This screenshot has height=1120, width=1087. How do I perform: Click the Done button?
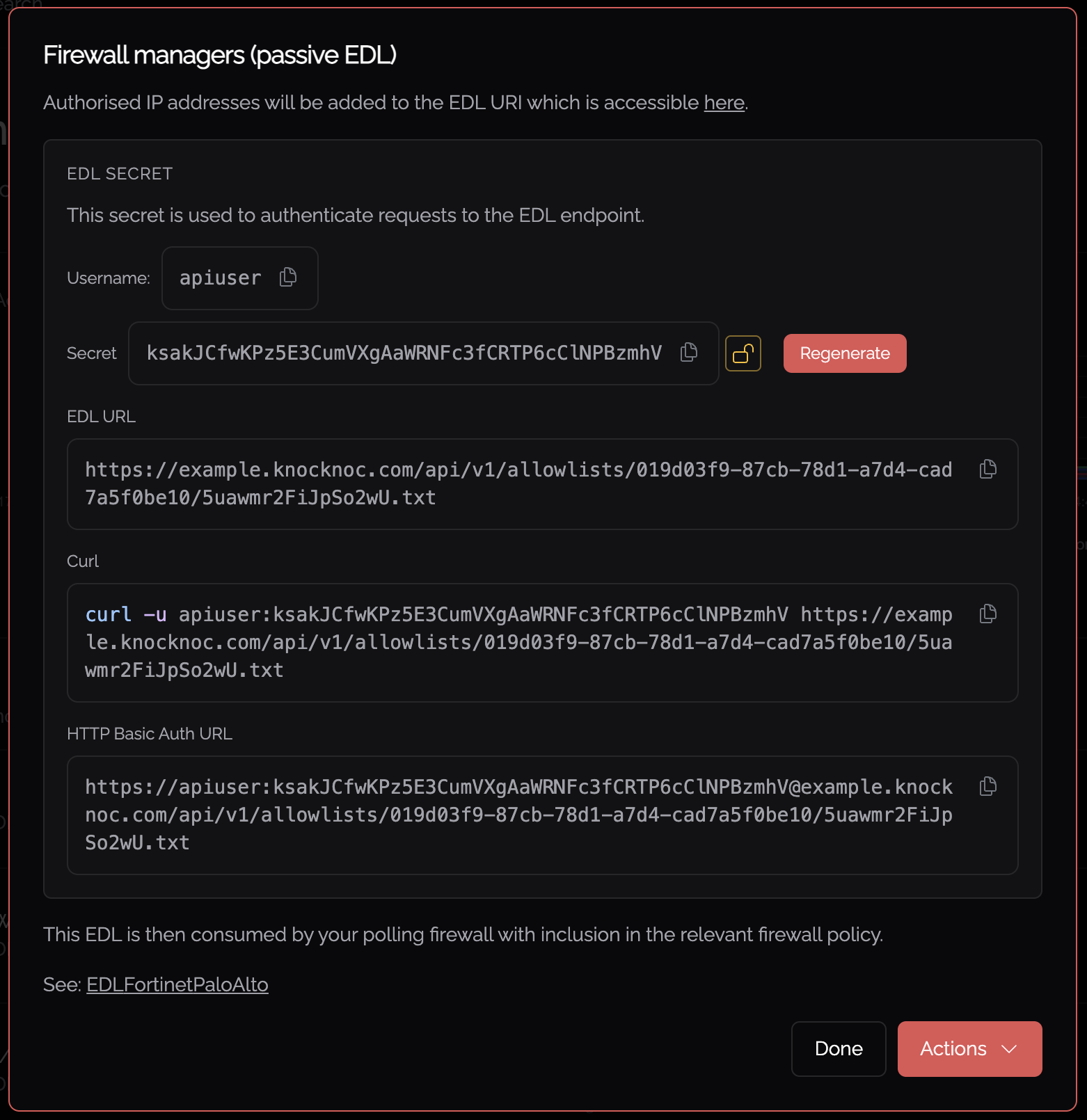tap(839, 1049)
